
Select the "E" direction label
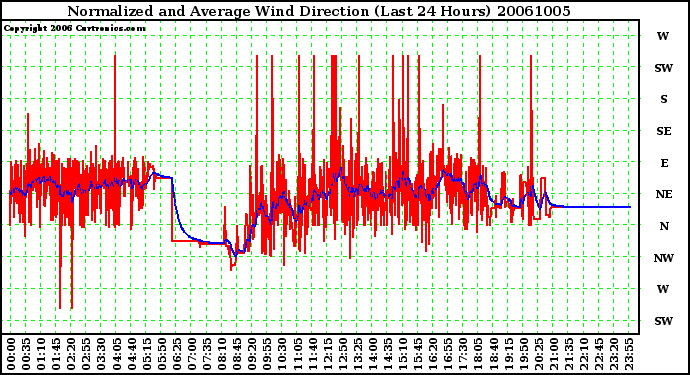pyautogui.click(x=664, y=163)
